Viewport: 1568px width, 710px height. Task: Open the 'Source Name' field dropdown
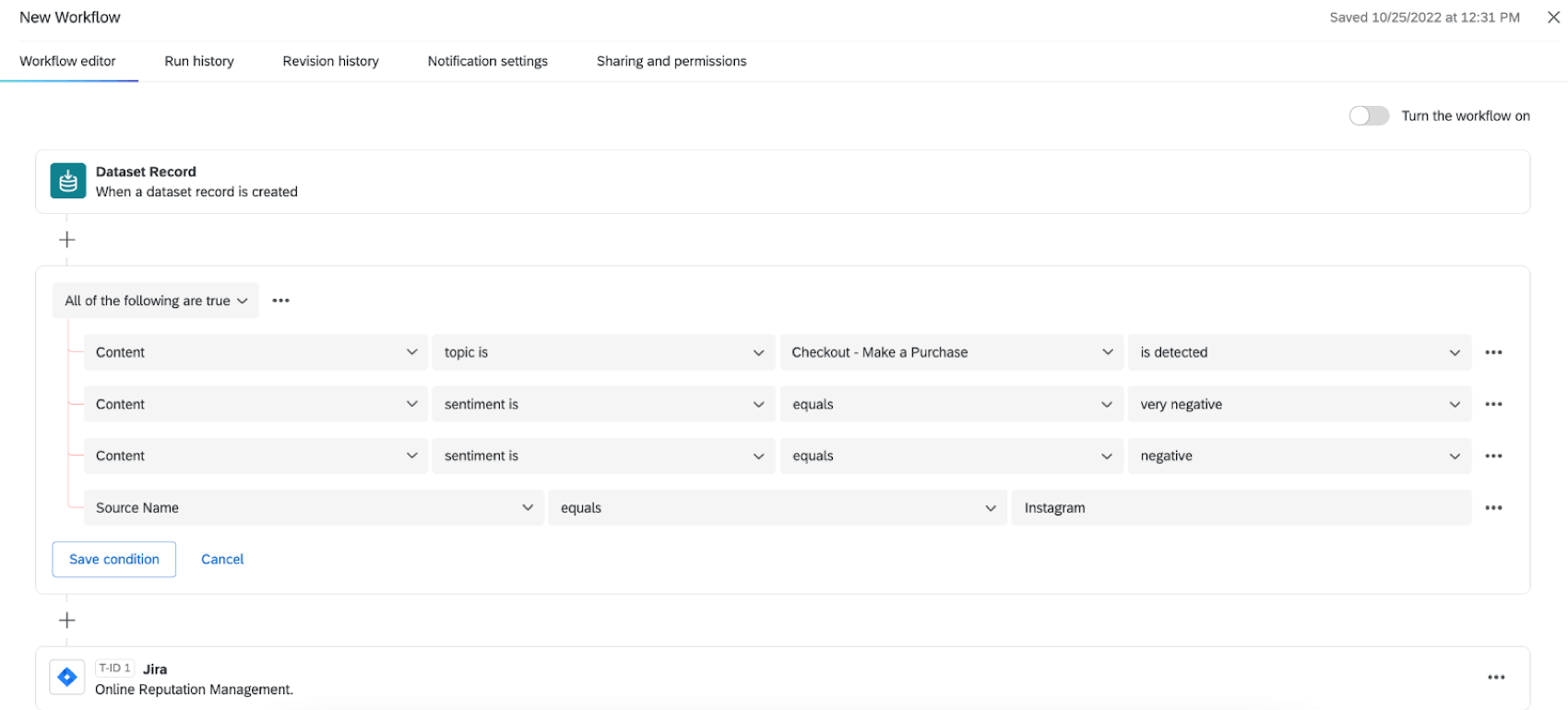click(x=314, y=508)
